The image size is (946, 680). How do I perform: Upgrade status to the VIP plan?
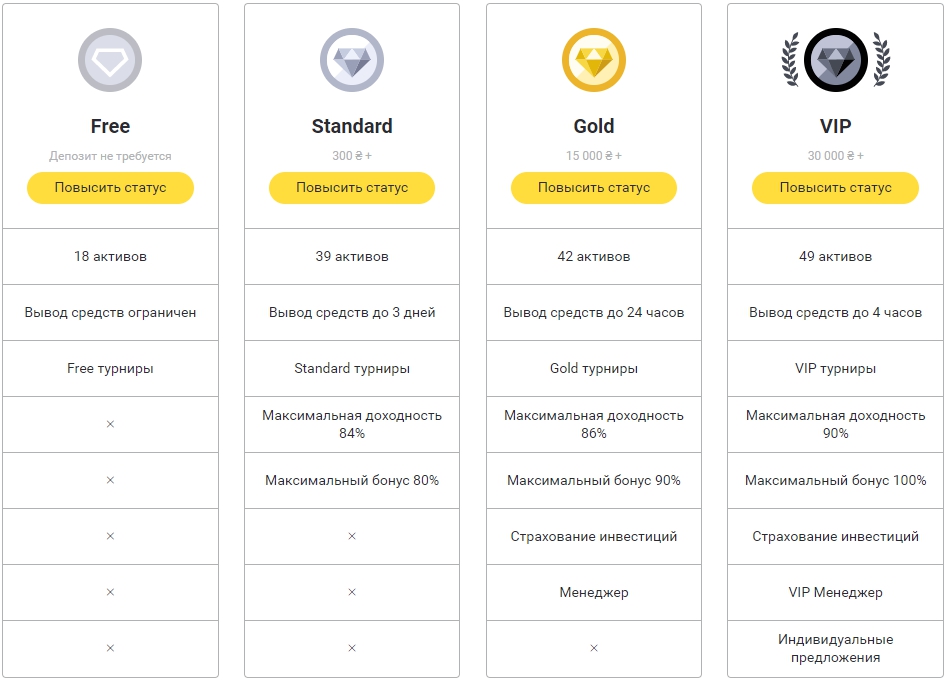[x=836, y=187]
